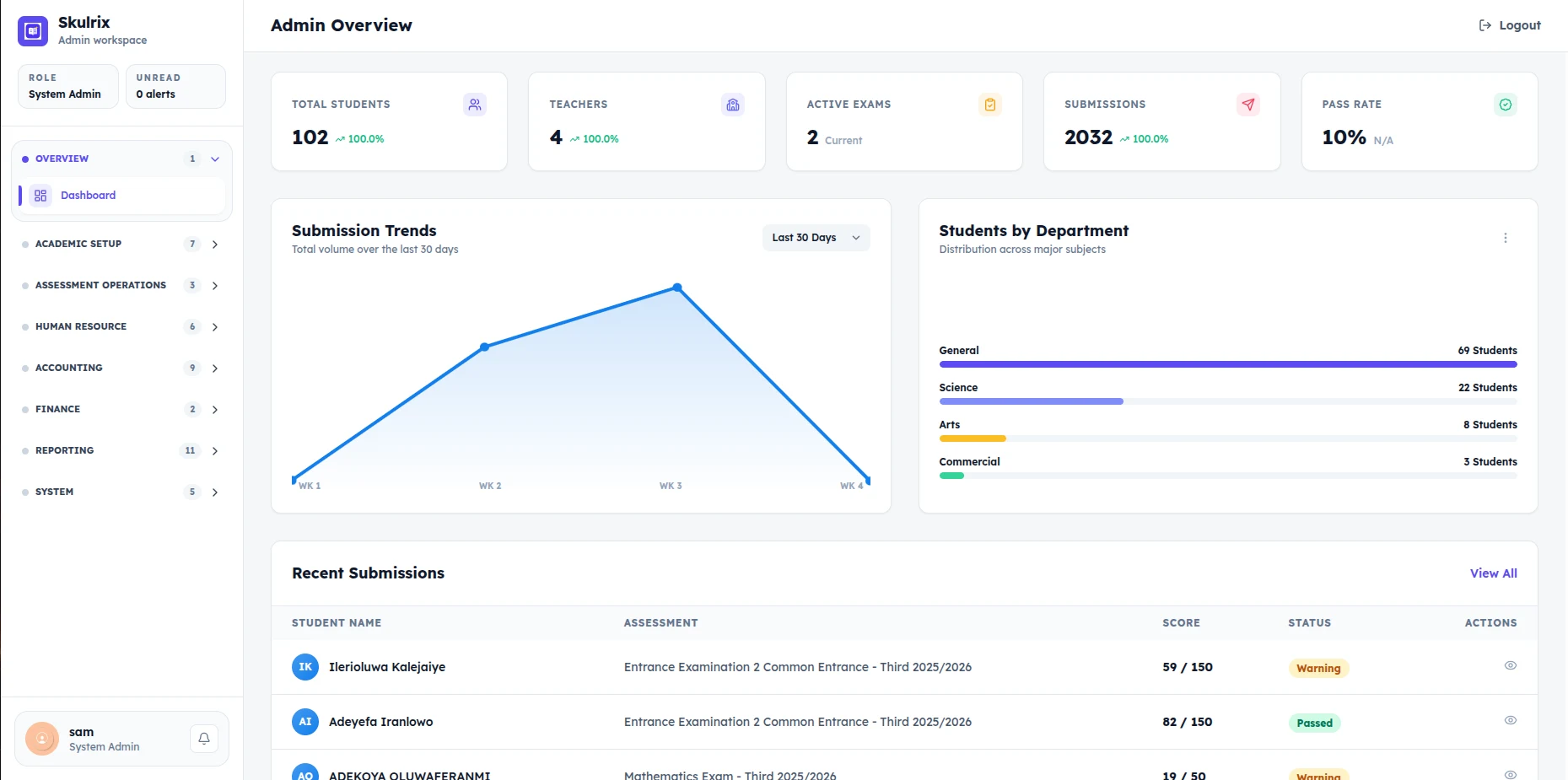View ADEKOYA OLUWAFERANMI submission eye icon
This screenshot has width=1568, height=780.
coord(1511,774)
